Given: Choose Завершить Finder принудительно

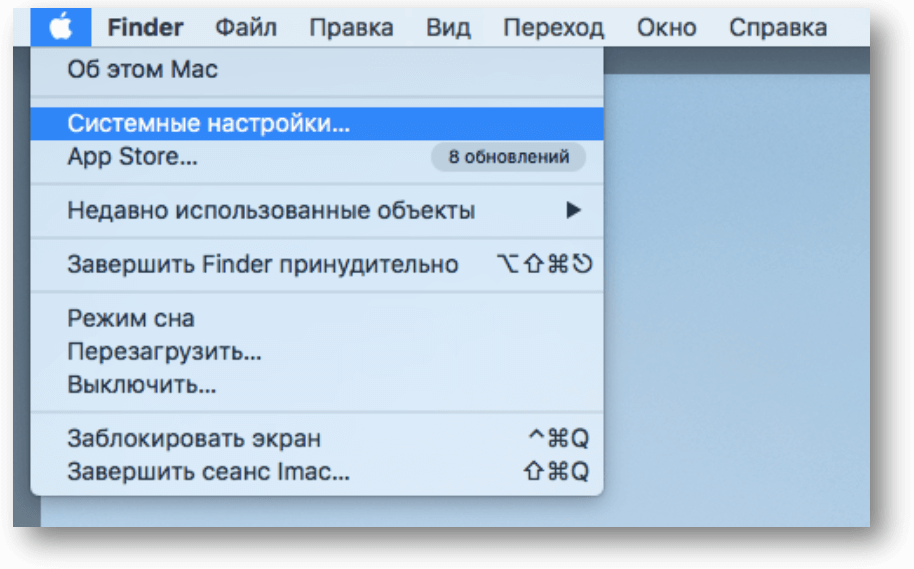Looking at the screenshot, I should pos(317,265).
